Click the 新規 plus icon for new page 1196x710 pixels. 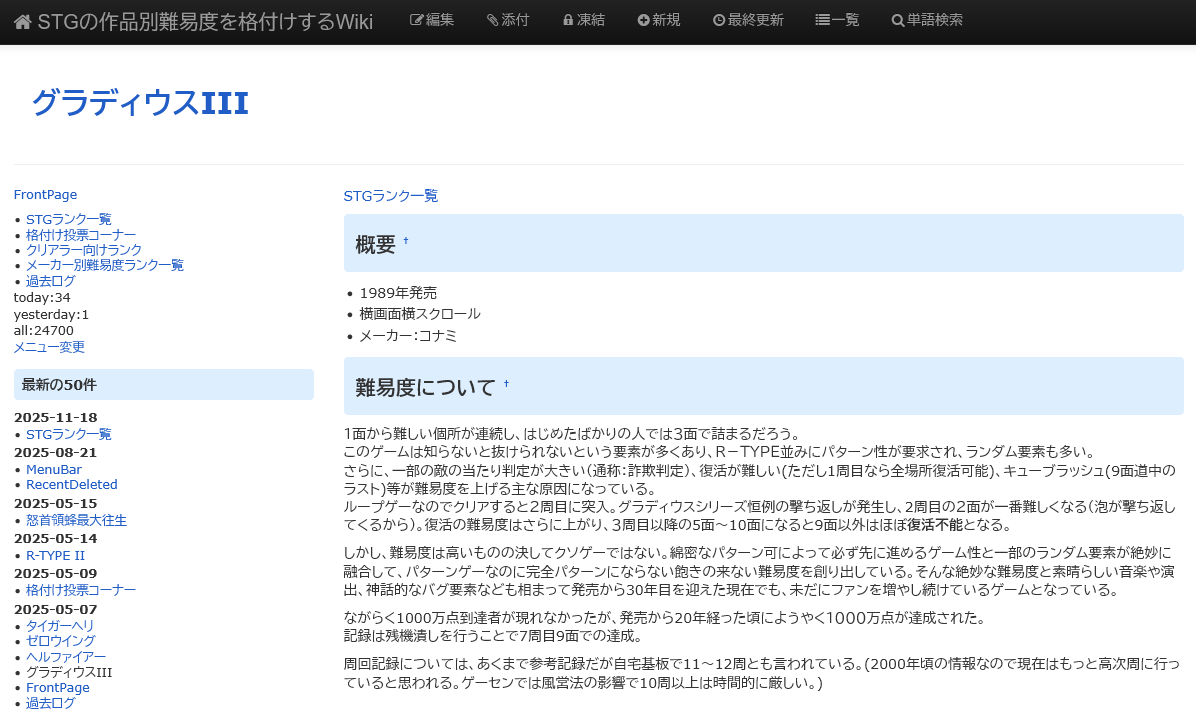[643, 20]
